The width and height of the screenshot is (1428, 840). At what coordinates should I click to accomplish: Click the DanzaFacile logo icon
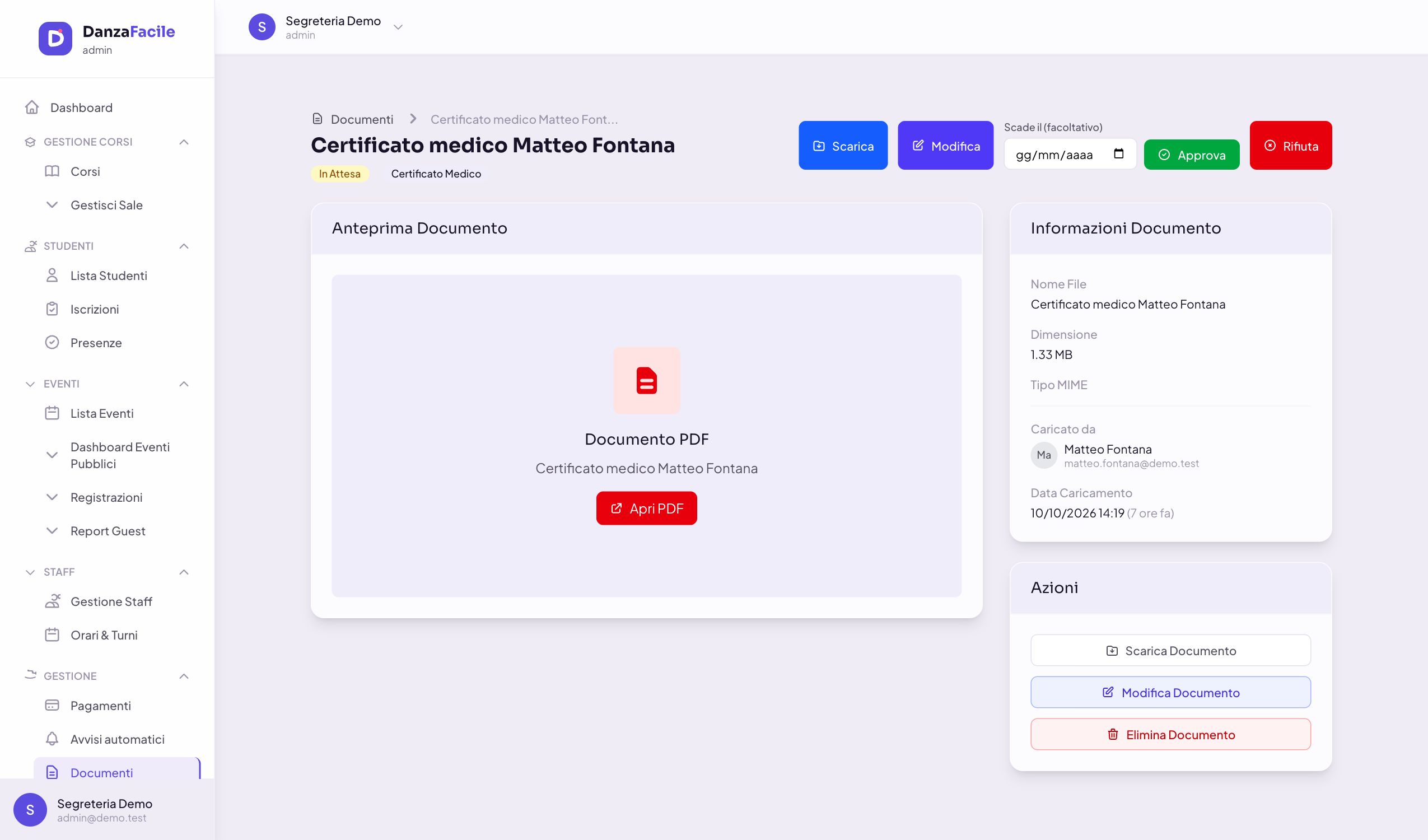(x=55, y=39)
